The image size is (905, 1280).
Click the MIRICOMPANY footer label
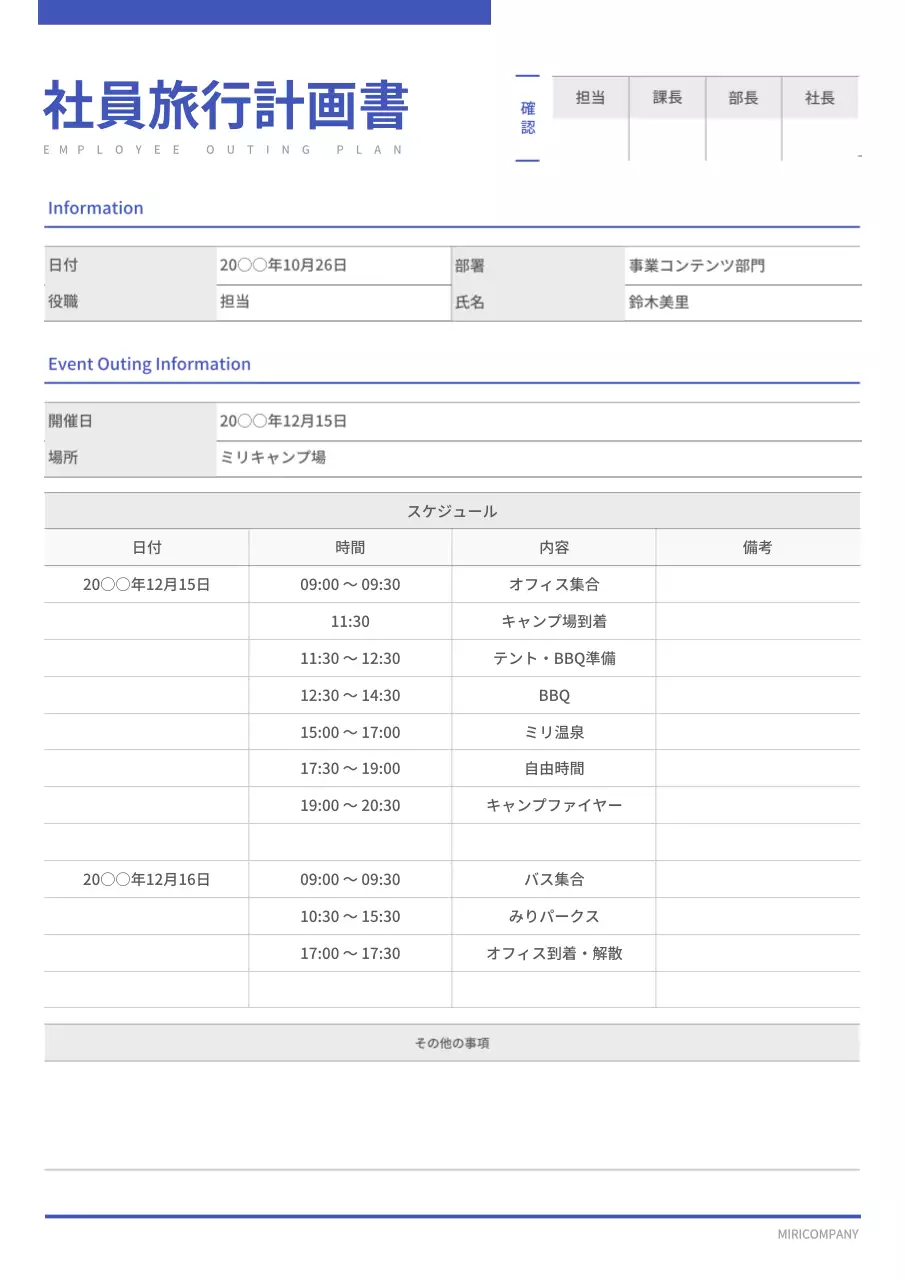tap(817, 1233)
